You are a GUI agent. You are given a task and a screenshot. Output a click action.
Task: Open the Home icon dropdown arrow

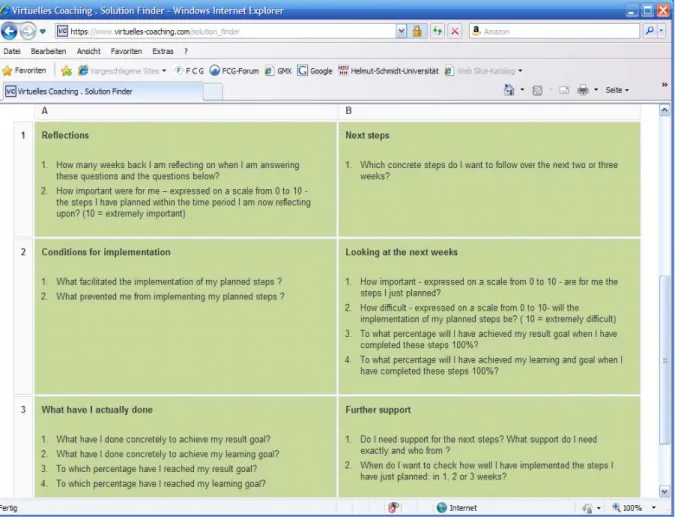pos(522,90)
